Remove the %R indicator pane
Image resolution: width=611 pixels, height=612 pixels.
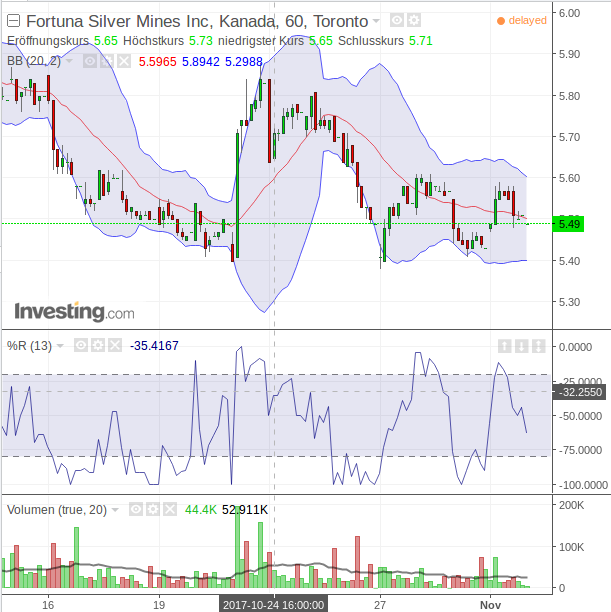[x=114, y=346]
